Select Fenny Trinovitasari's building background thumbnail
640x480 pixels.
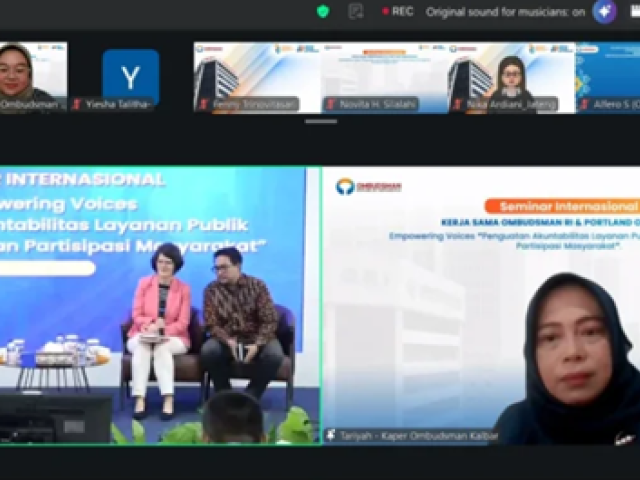[258, 78]
